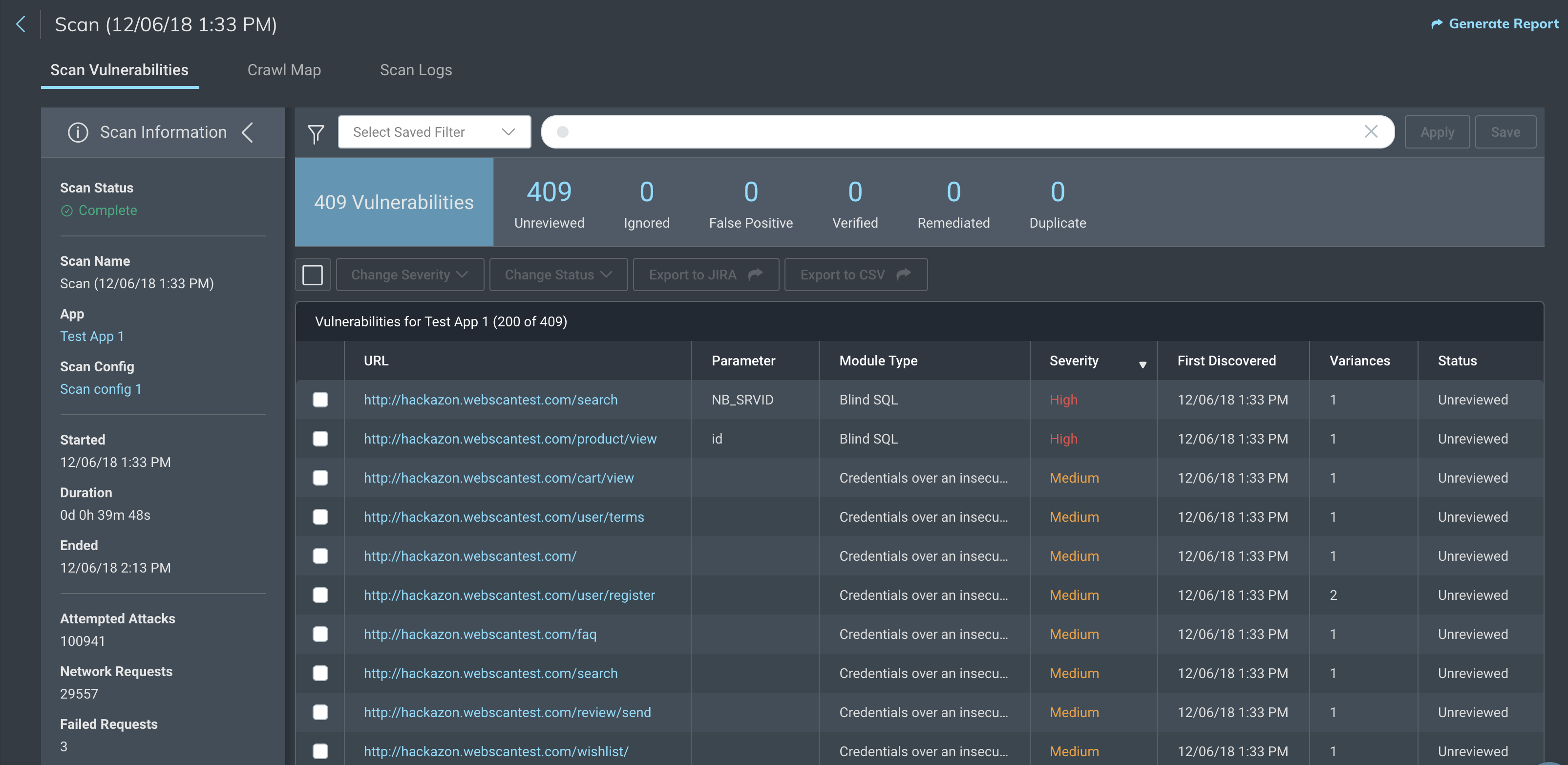The image size is (1568, 765).
Task: Check the hackazon.webscantest.com/ root row checkbox
Action: 320,556
